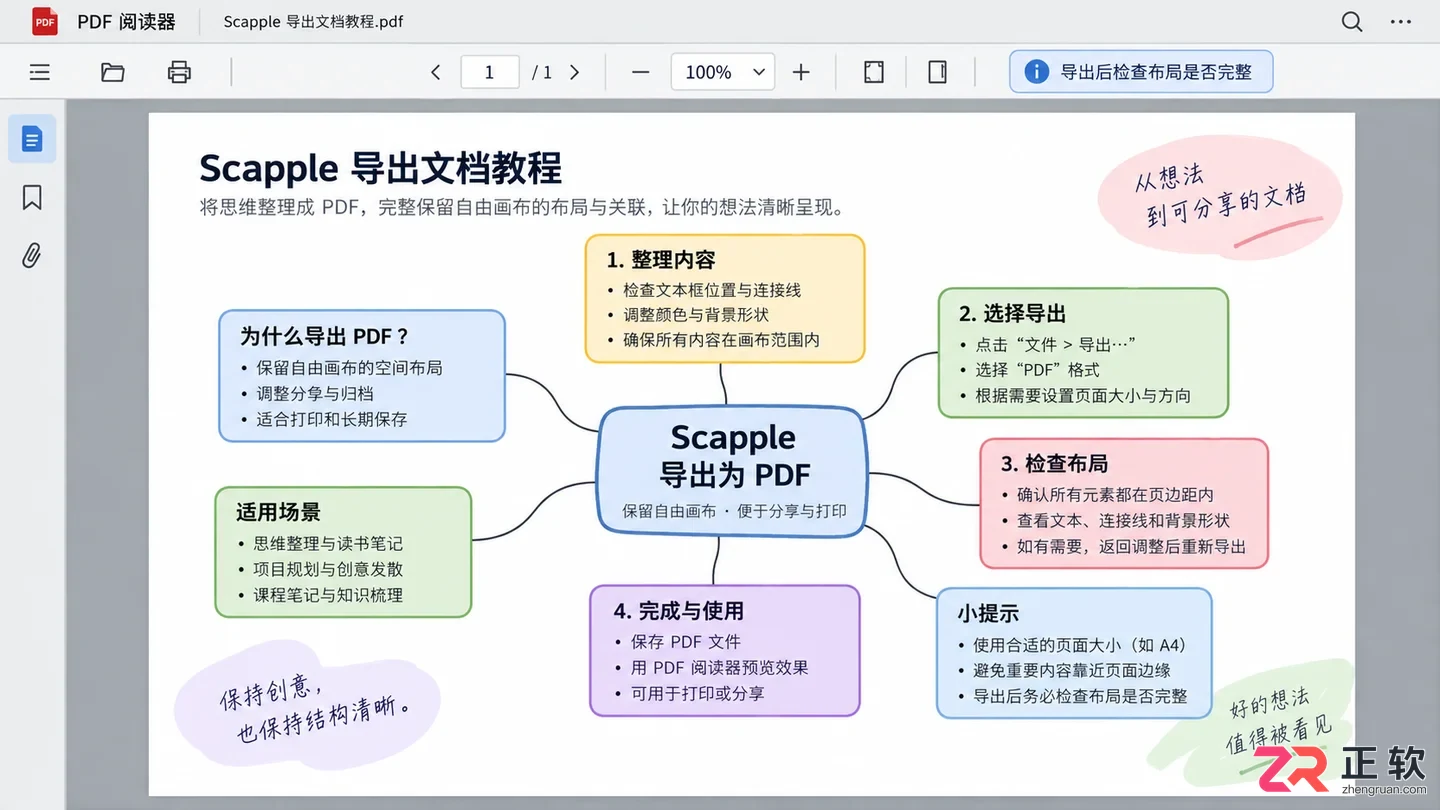The width and height of the screenshot is (1440, 810).
Task: Go to previous page arrow
Action: pyautogui.click(x=435, y=72)
